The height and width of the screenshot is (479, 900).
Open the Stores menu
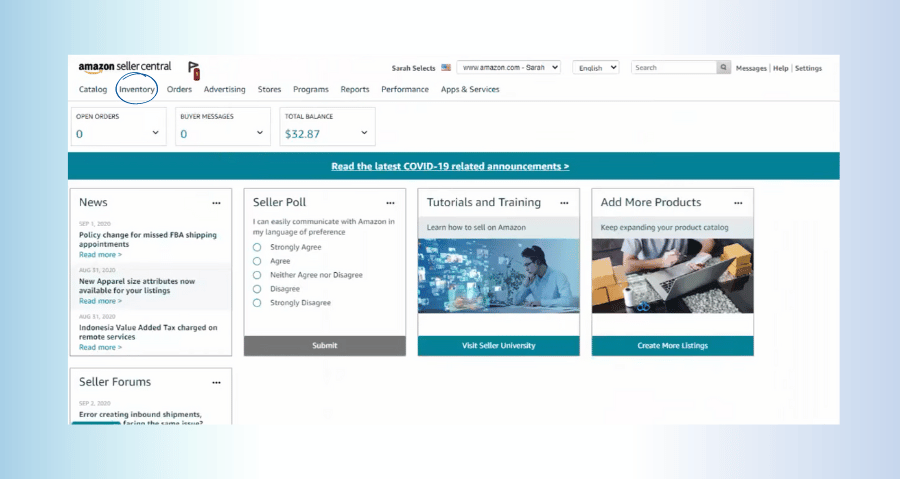point(269,89)
